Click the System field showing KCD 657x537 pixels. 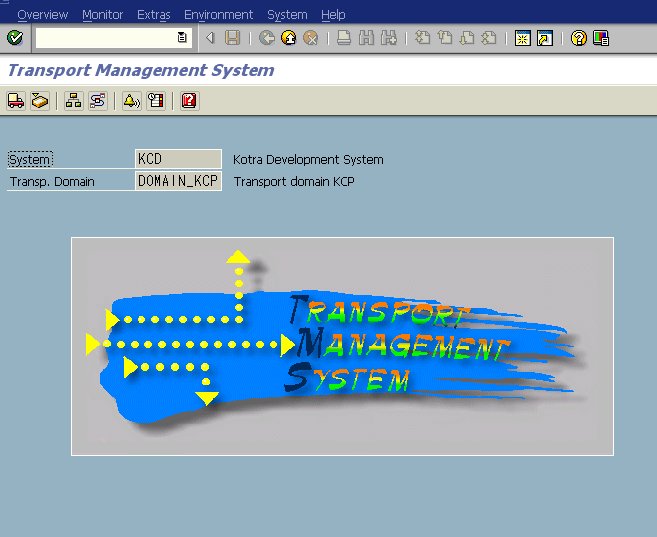(x=178, y=159)
